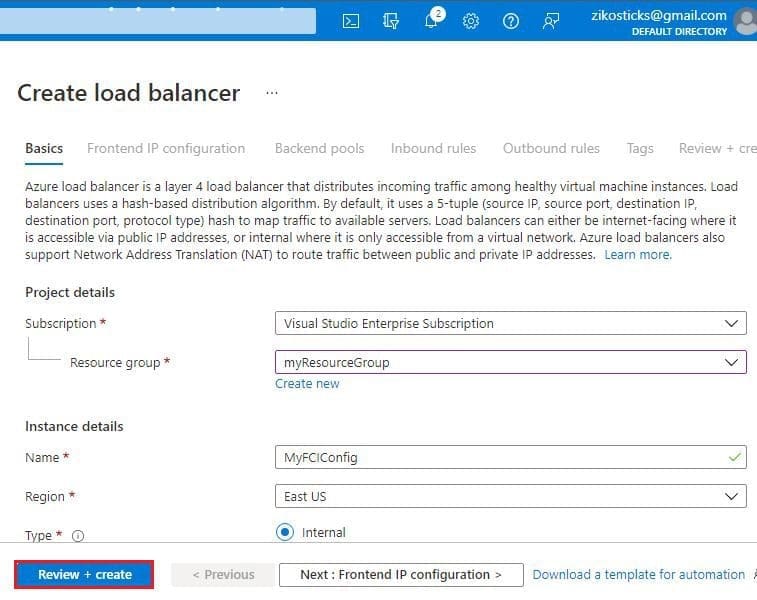The width and height of the screenshot is (757, 600).
Task: Open the portal settings gear icon
Action: tap(471, 21)
